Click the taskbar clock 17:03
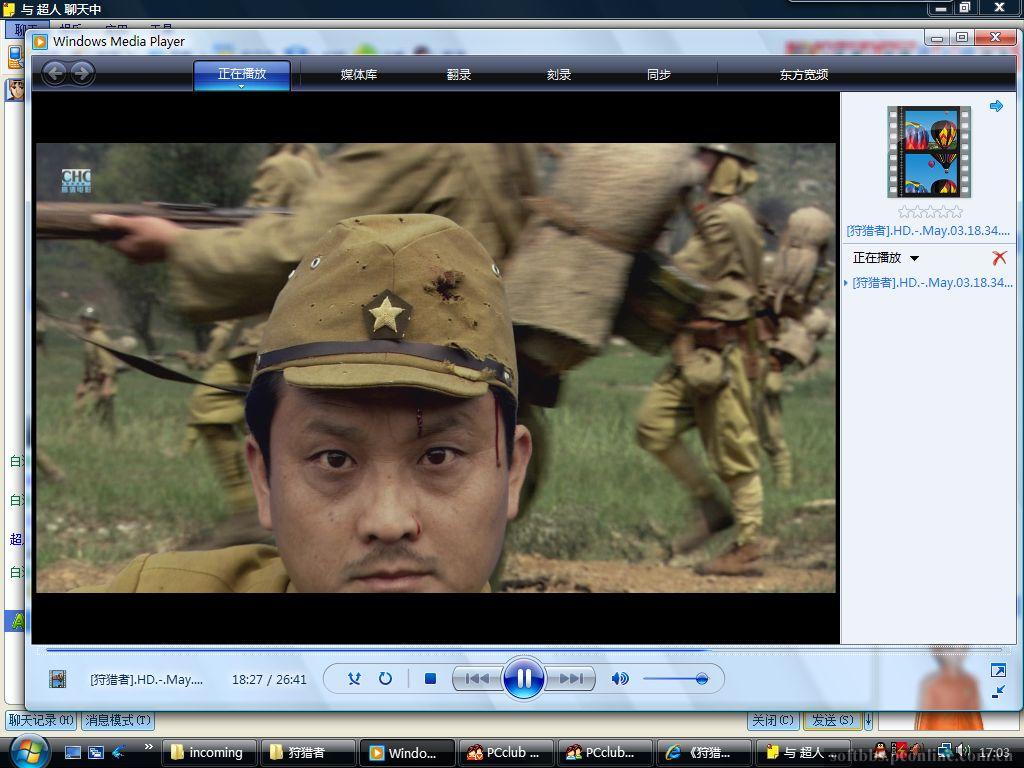 click(994, 752)
